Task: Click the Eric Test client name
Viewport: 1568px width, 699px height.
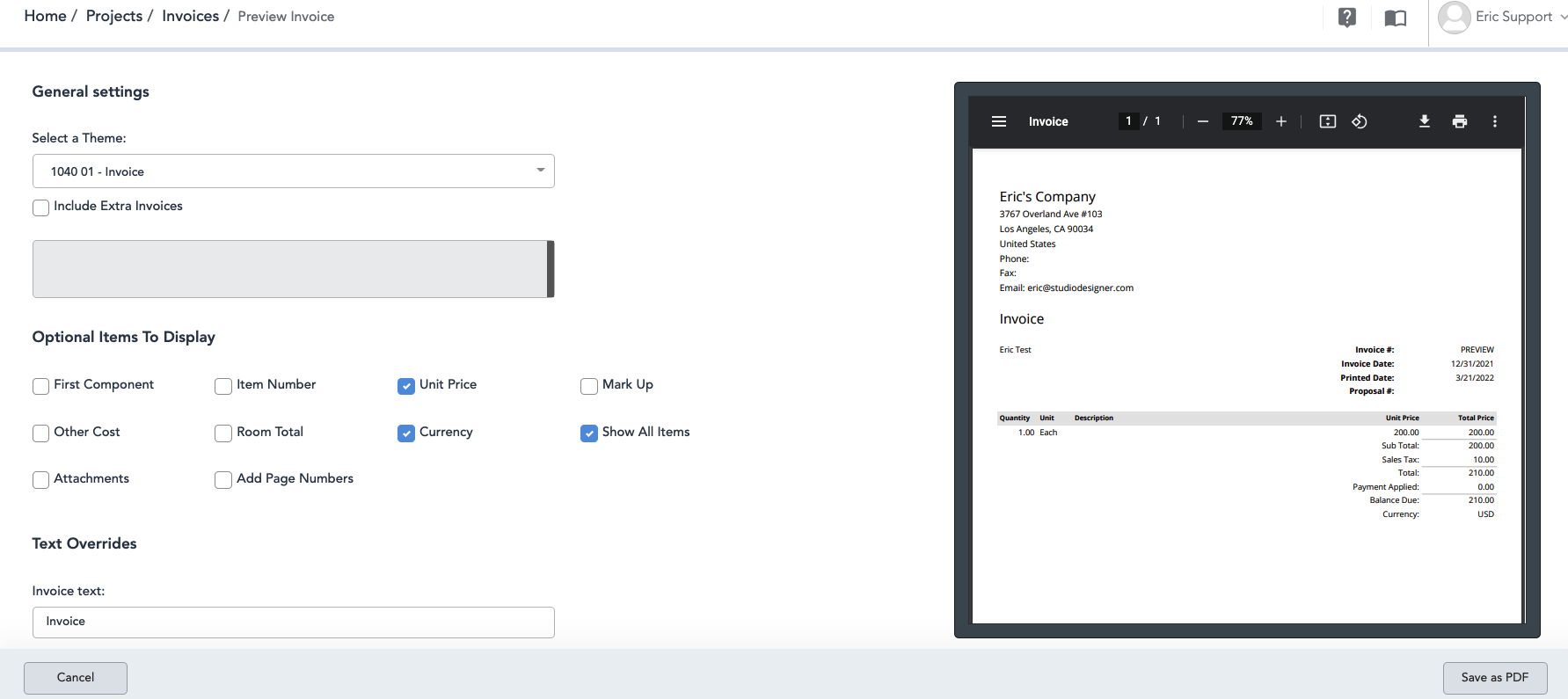Action: coord(1015,350)
